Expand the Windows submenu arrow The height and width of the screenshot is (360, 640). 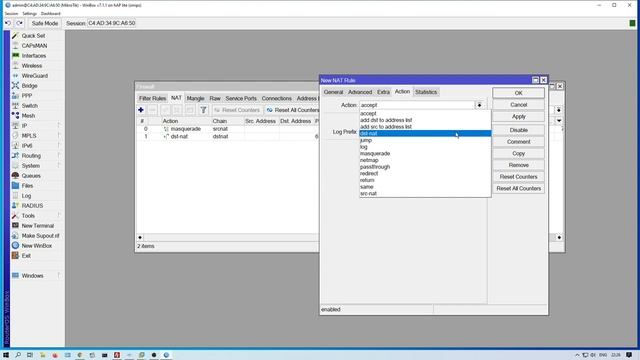click(x=59, y=276)
